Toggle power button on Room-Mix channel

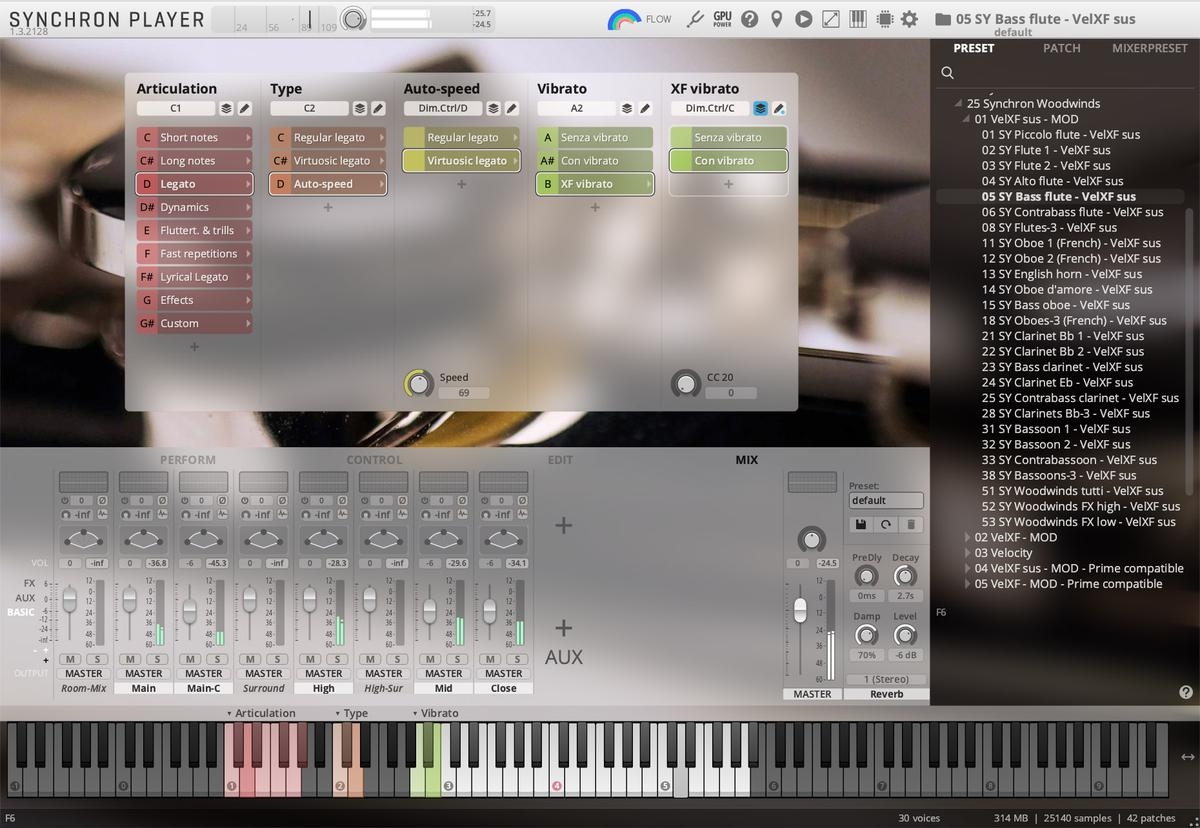coord(66,500)
